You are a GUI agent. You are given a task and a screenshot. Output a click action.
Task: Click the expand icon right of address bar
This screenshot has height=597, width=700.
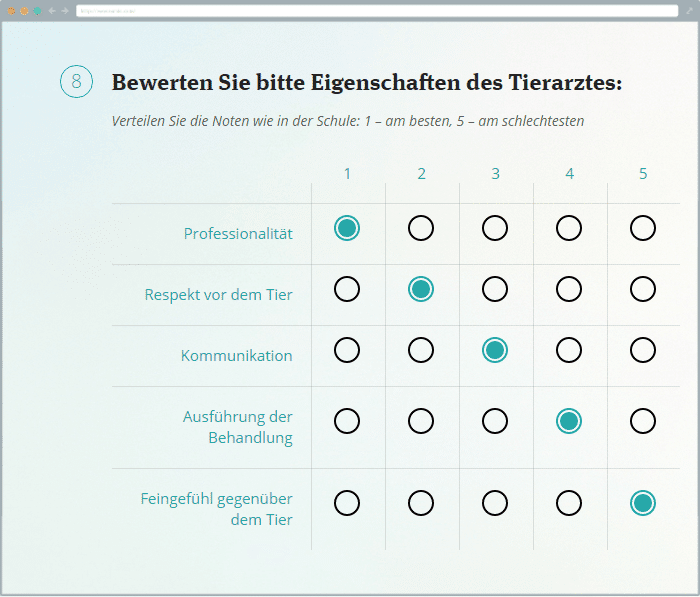(x=688, y=10)
